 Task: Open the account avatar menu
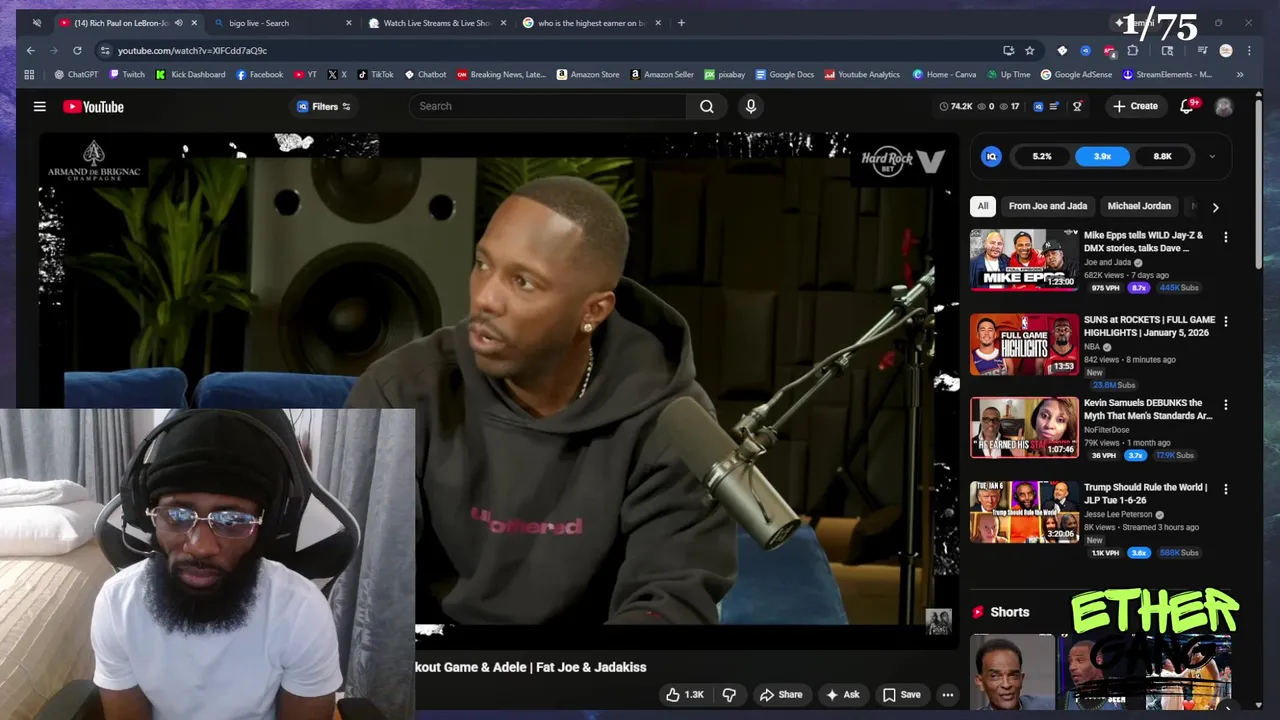tap(1224, 106)
